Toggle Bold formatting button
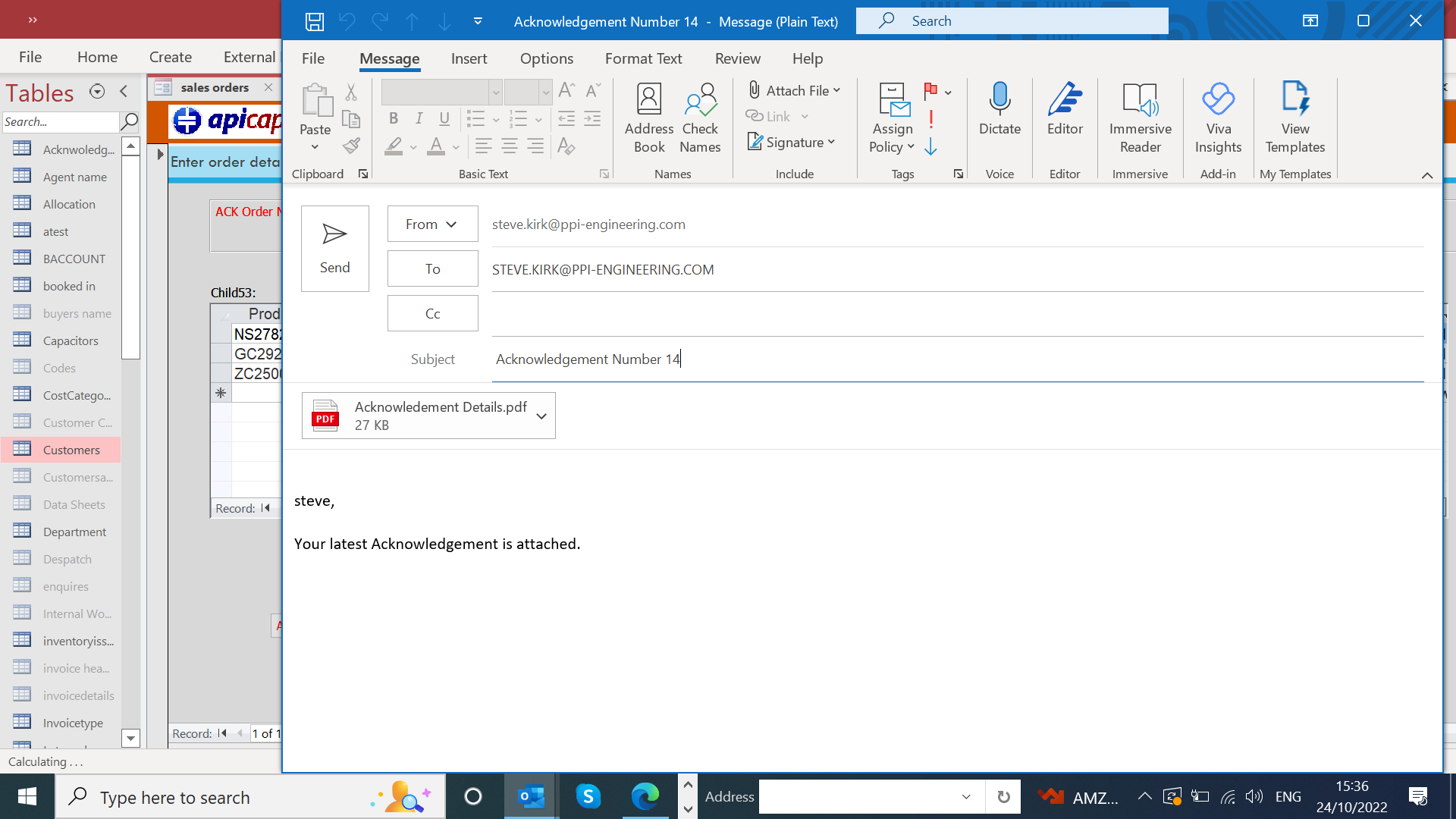Viewport: 1456px width, 819px height. pos(393,118)
